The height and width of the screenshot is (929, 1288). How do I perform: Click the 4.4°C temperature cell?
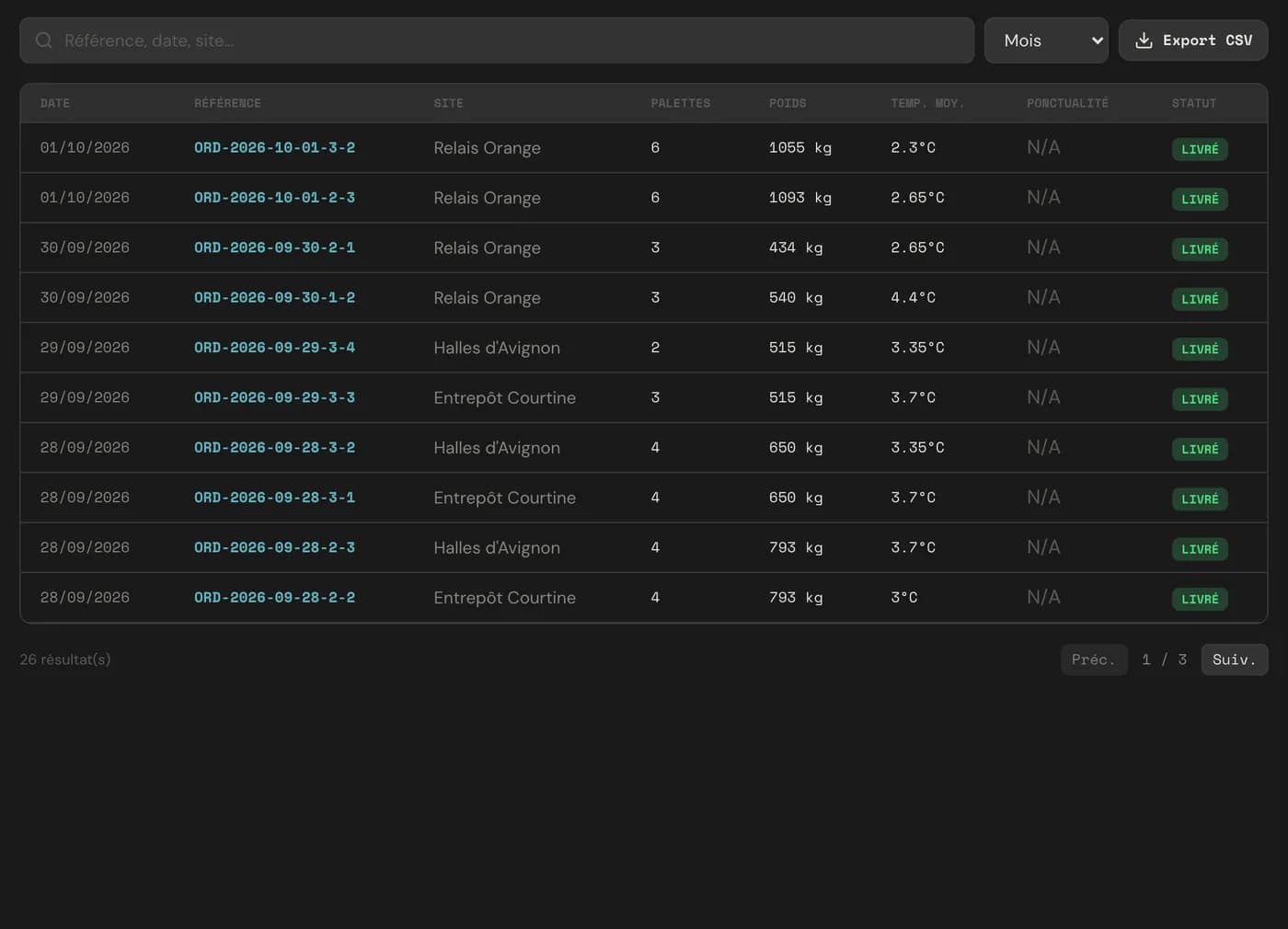913,297
